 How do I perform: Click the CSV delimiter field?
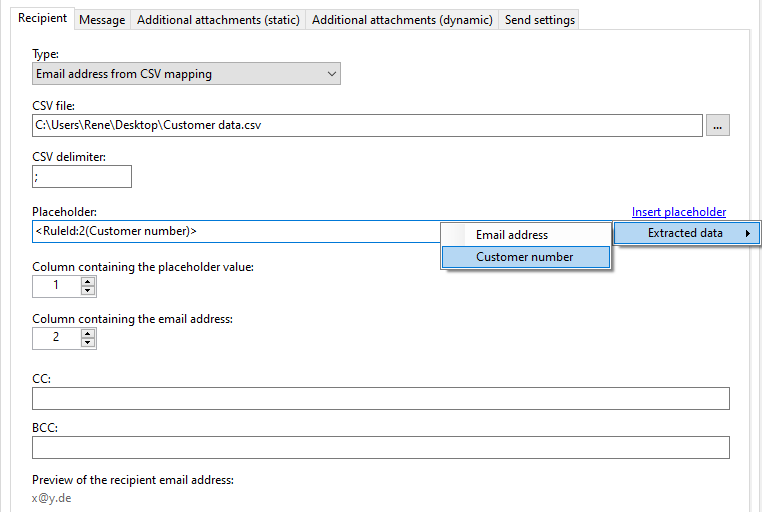pos(82,176)
